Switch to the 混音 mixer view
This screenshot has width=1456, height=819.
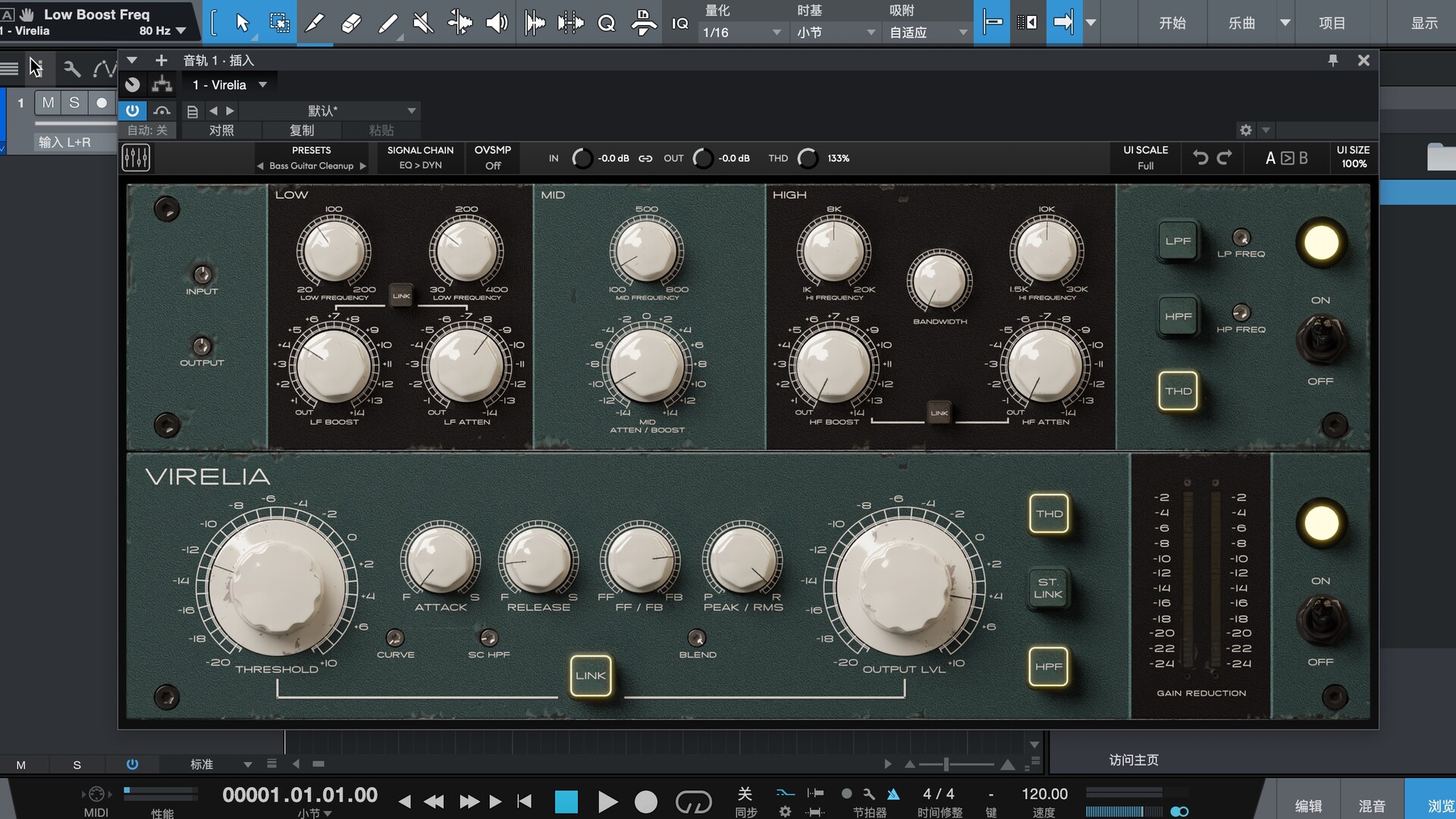tap(1371, 805)
